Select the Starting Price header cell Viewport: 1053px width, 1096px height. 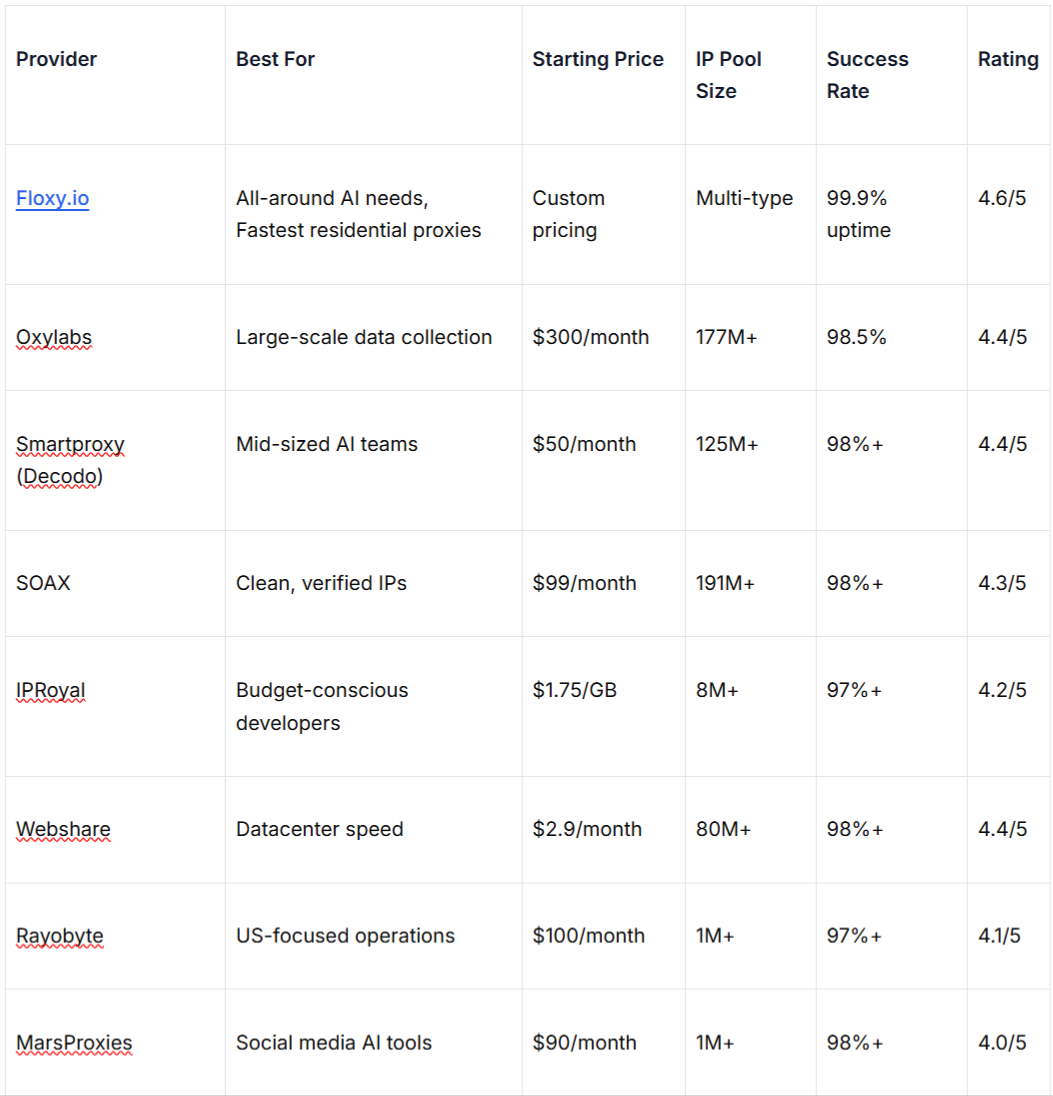coord(597,60)
